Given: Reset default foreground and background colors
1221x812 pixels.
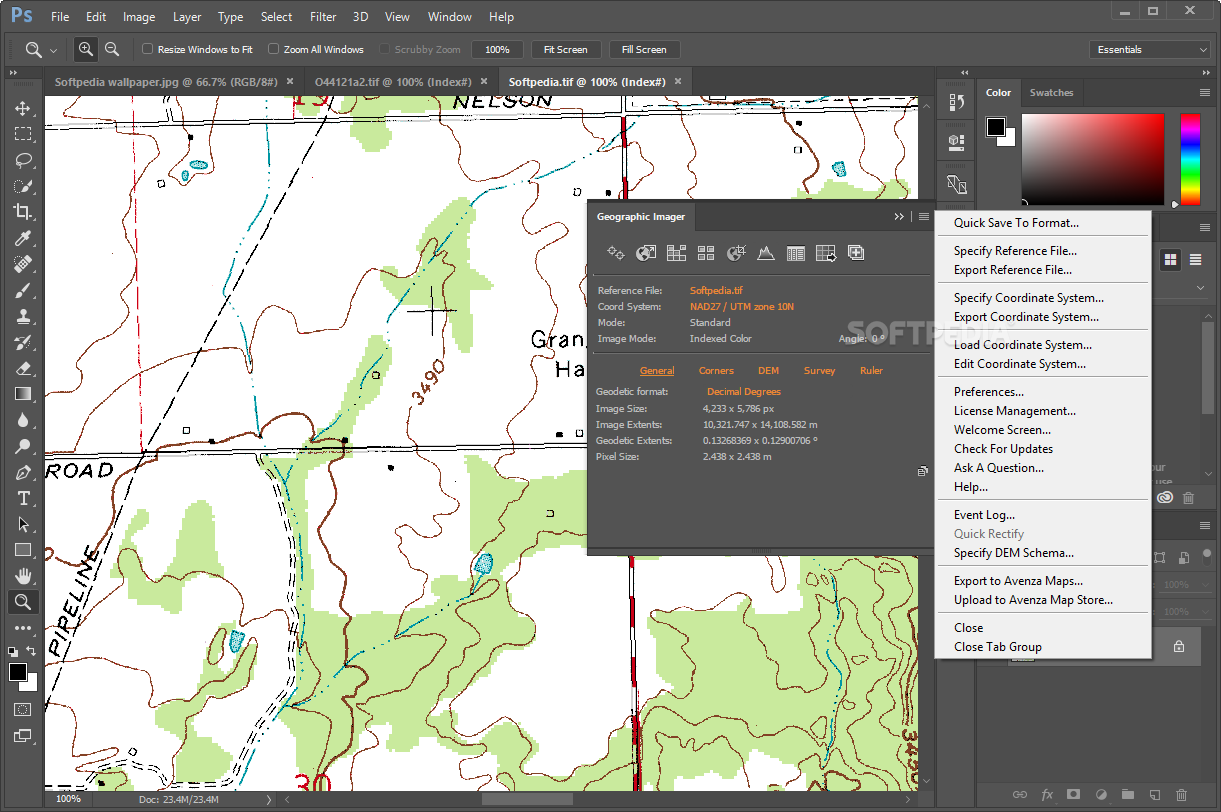Looking at the screenshot, I should 13,651.
